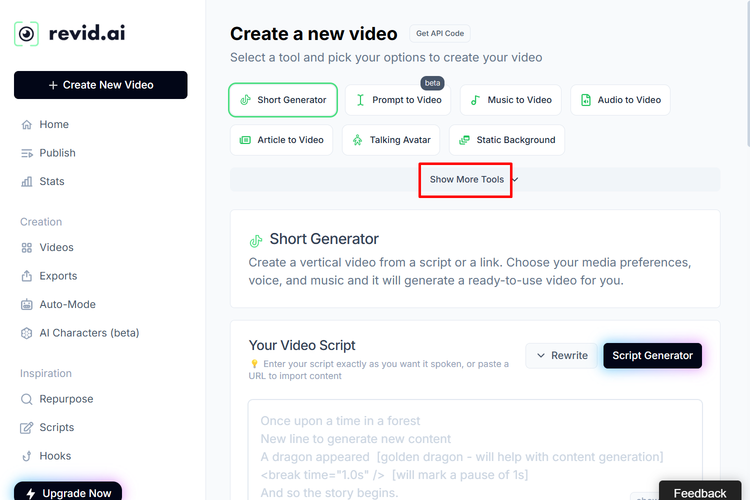Click the lightning bolt icon on Upgrade Now
This screenshot has width=750, height=500.
31,493
